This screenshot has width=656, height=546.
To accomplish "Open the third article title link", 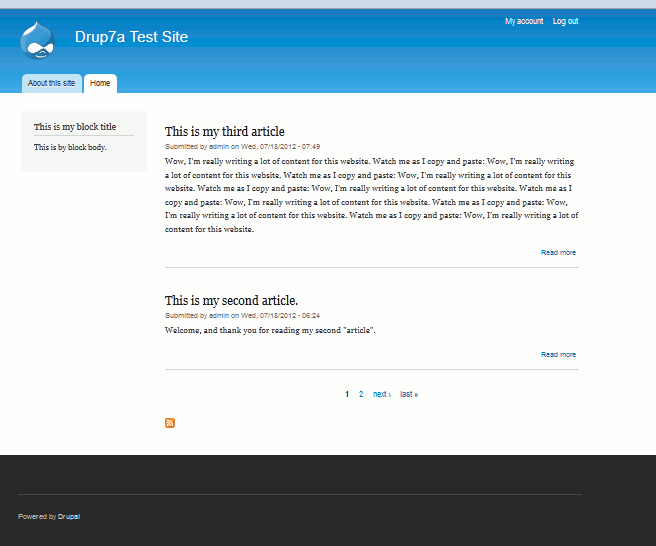I will [x=224, y=132].
